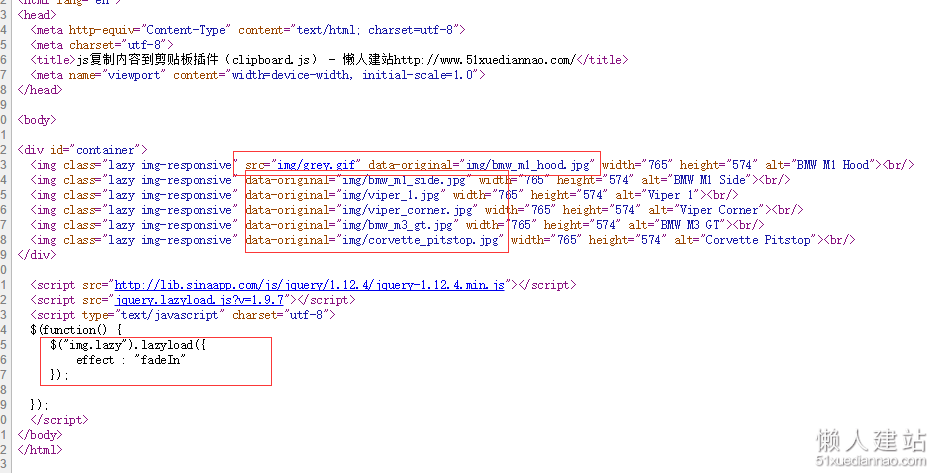This screenshot has height=473, width=933.
Task: Click the closing </body> tag
Action: click(x=40, y=435)
